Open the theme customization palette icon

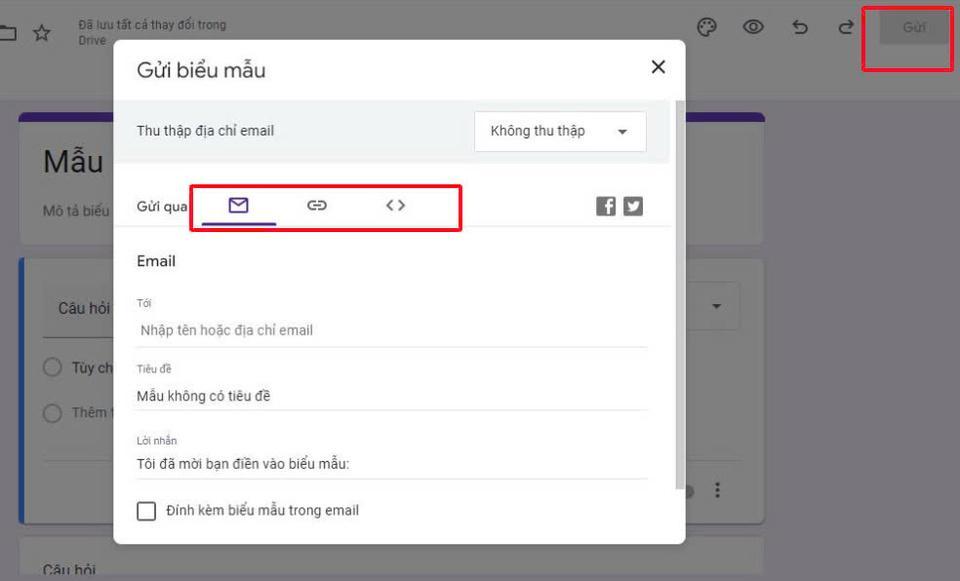pyautogui.click(x=707, y=28)
